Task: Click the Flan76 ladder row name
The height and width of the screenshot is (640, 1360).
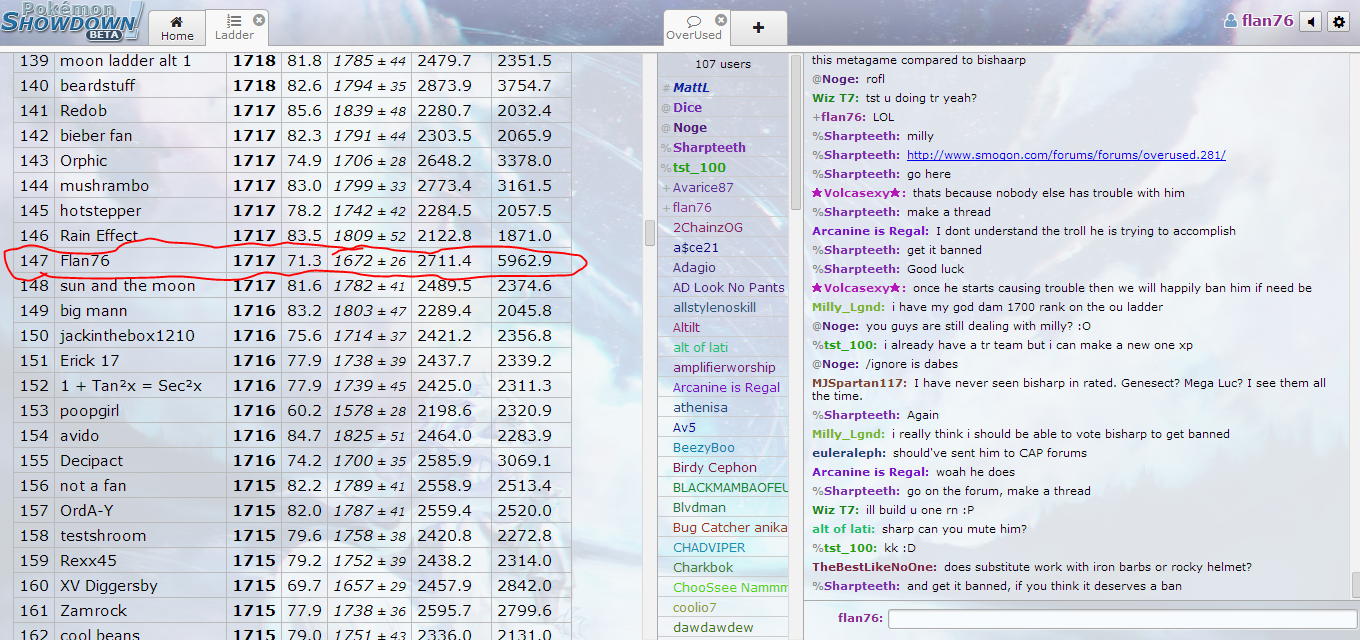Action: tap(85, 261)
